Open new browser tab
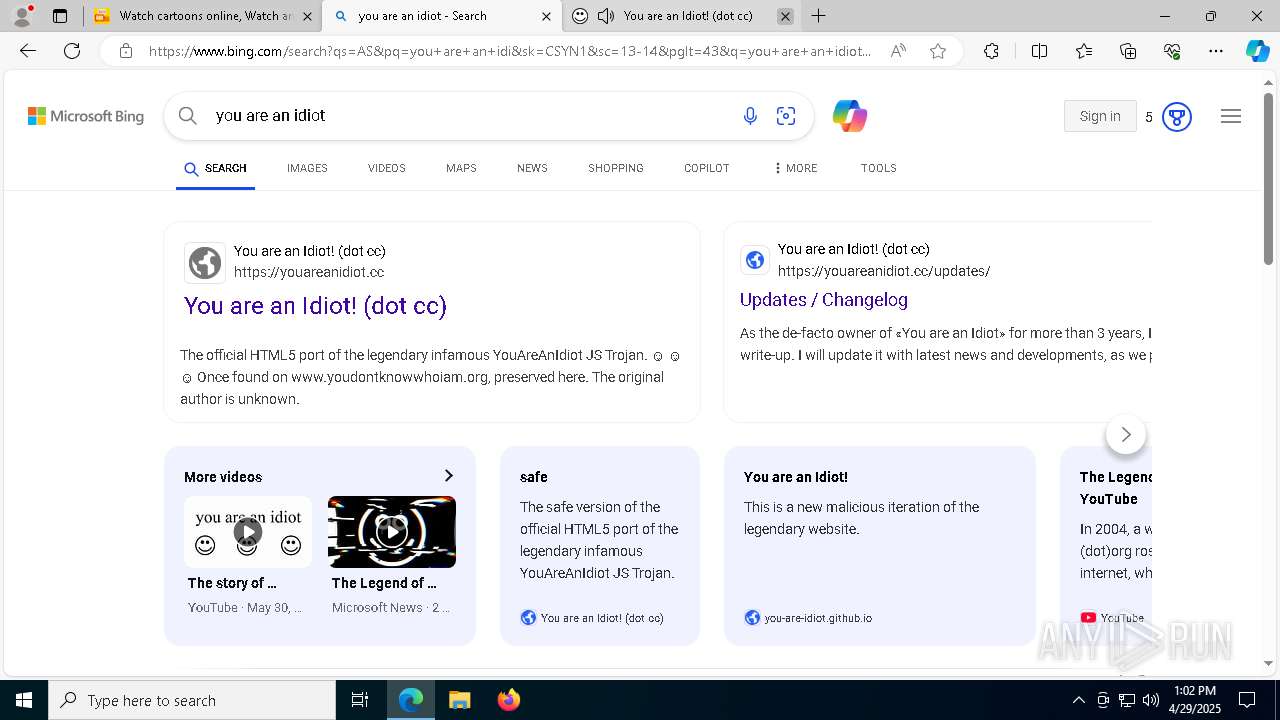1280x720 pixels. pyautogui.click(x=818, y=16)
